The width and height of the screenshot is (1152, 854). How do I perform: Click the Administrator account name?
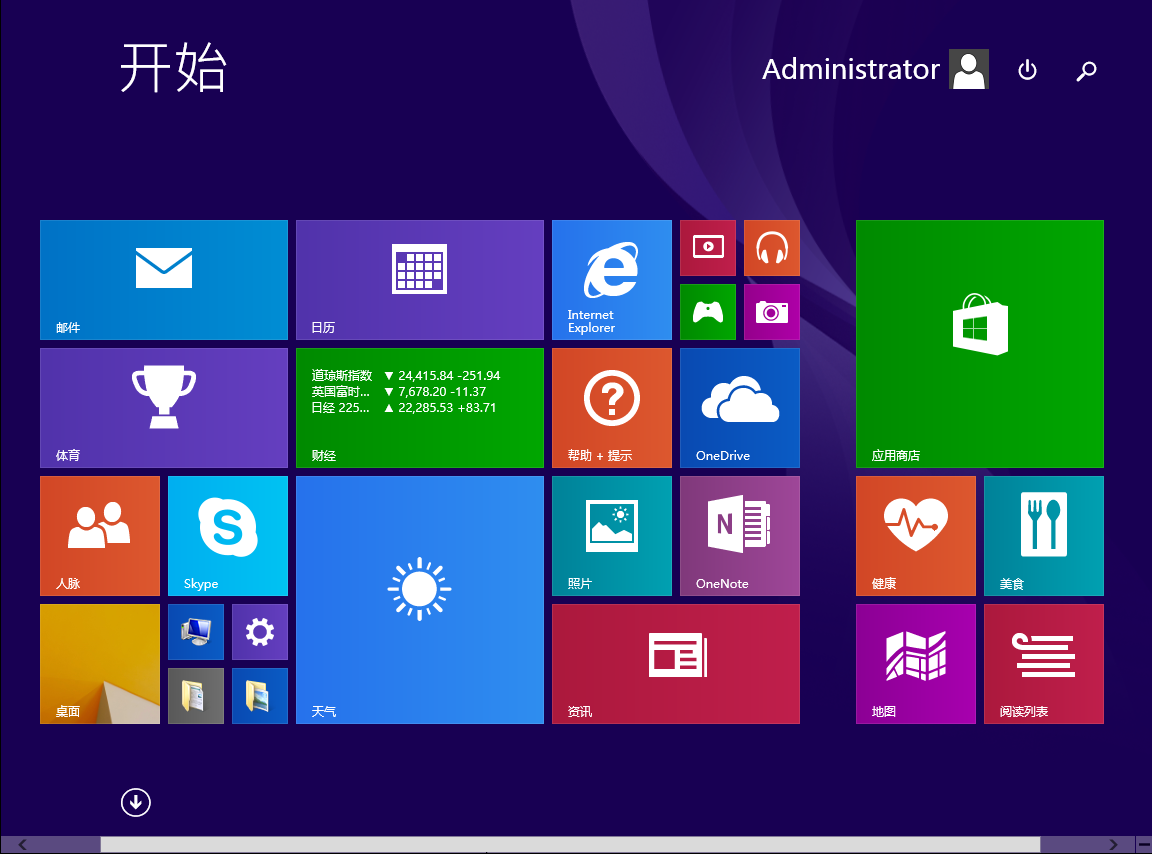point(851,69)
